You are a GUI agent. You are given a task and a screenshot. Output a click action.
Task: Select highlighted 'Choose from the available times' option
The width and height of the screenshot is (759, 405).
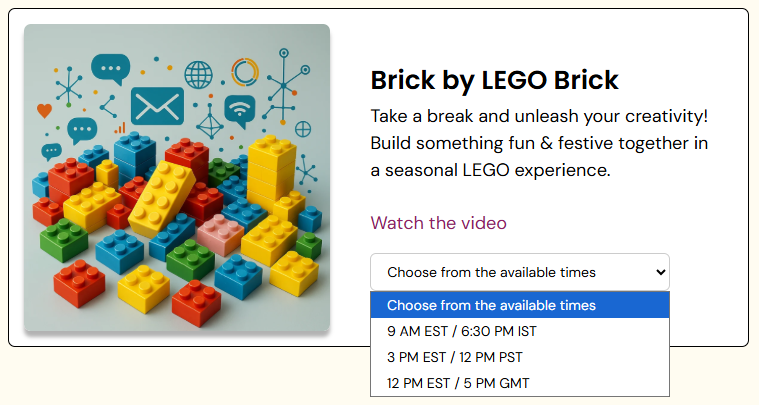coord(491,305)
